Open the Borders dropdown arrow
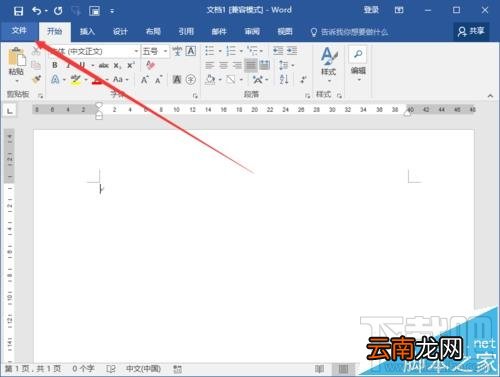Viewport: 500px width, 377px height. coord(241,80)
